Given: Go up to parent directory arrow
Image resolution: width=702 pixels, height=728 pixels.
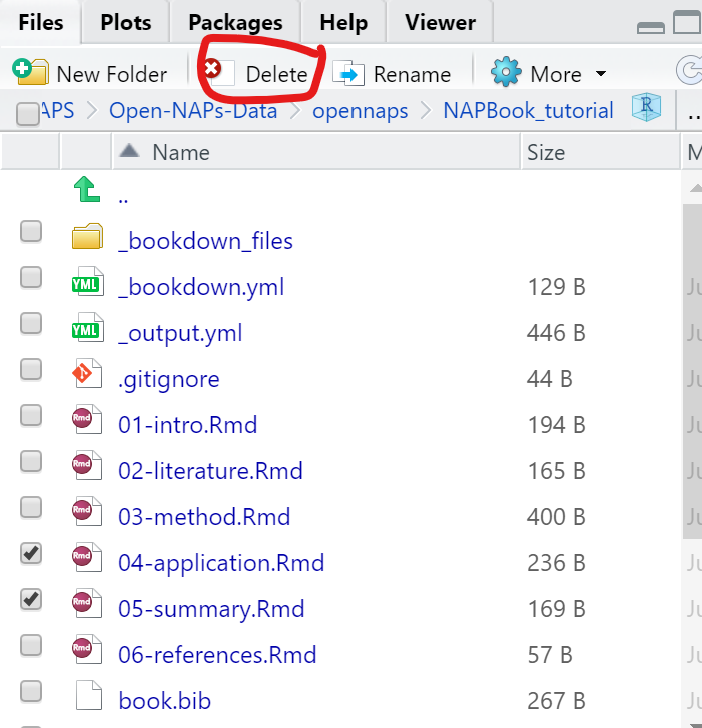Looking at the screenshot, I should [x=88, y=192].
